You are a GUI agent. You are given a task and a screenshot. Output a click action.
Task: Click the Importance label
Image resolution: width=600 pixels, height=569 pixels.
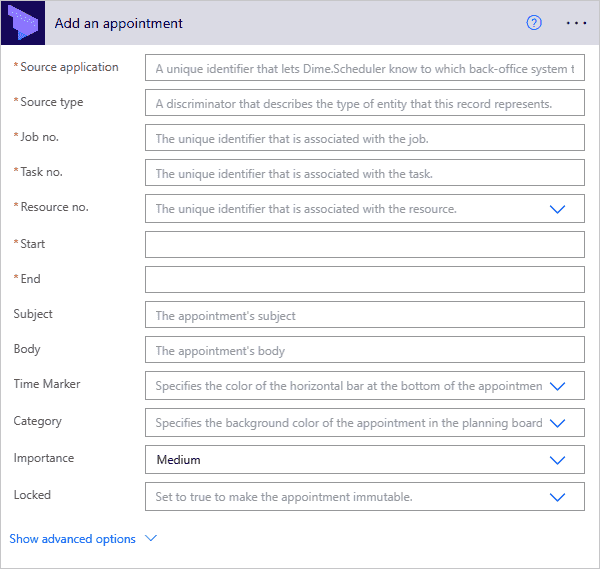point(44,458)
